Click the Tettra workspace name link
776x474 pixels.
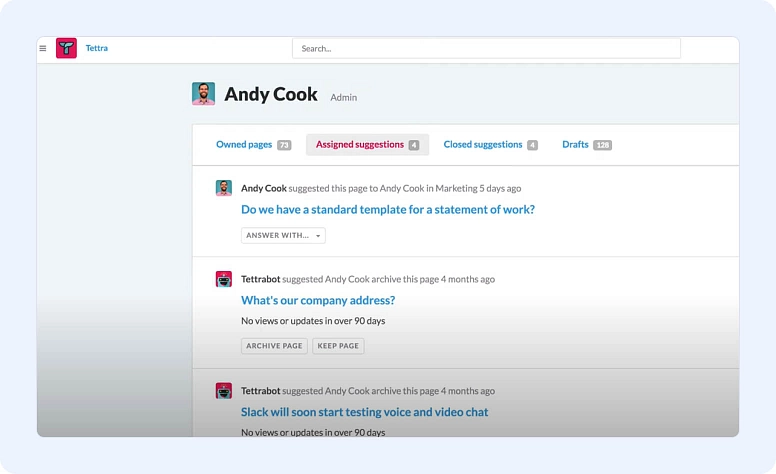point(97,48)
